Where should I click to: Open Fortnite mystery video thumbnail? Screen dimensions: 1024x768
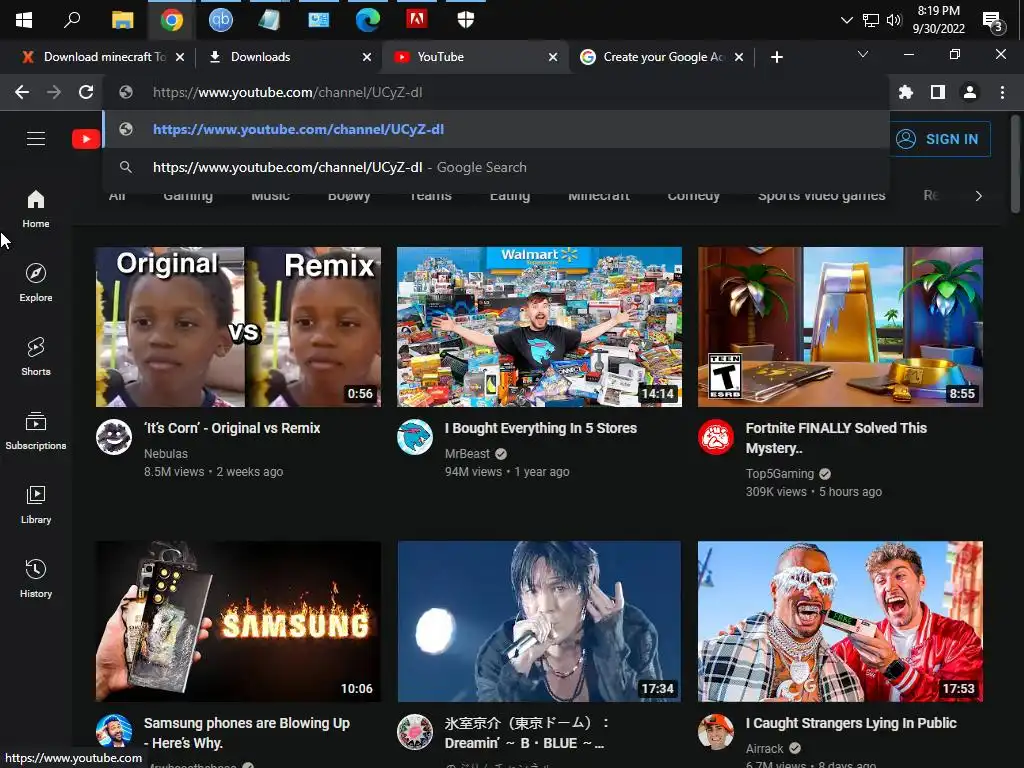[x=840, y=327]
